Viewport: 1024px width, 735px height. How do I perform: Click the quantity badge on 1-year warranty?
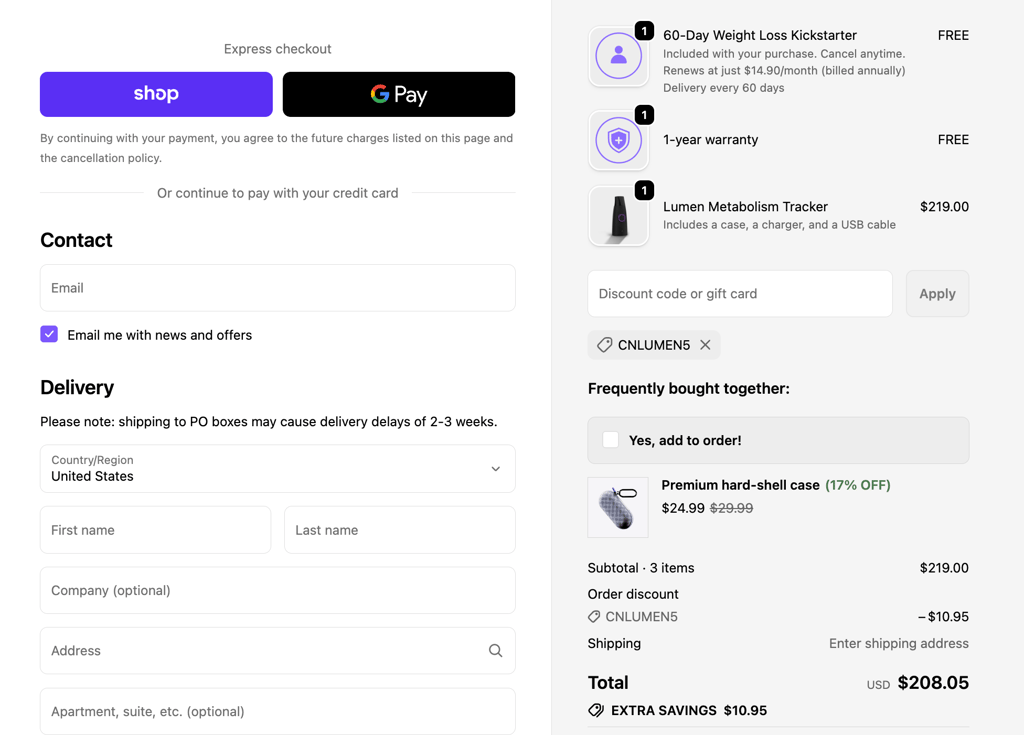pyautogui.click(x=645, y=115)
